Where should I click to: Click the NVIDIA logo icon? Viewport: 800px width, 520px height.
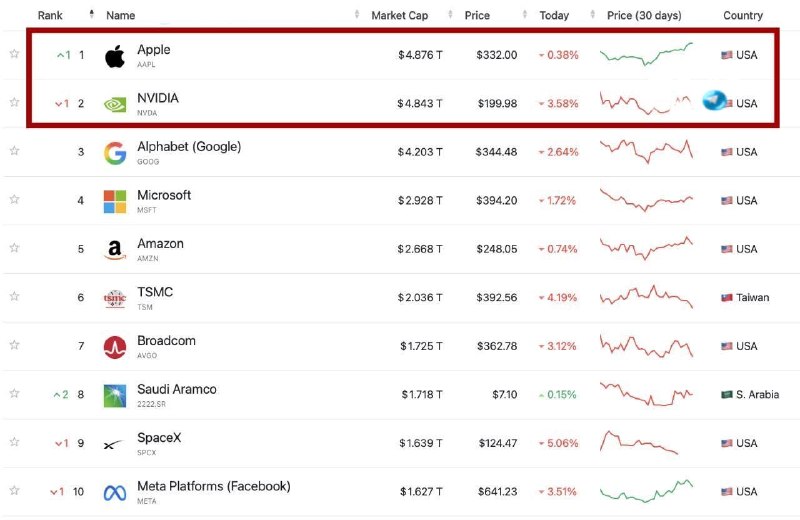pyautogui.click(x=115, y=105)
